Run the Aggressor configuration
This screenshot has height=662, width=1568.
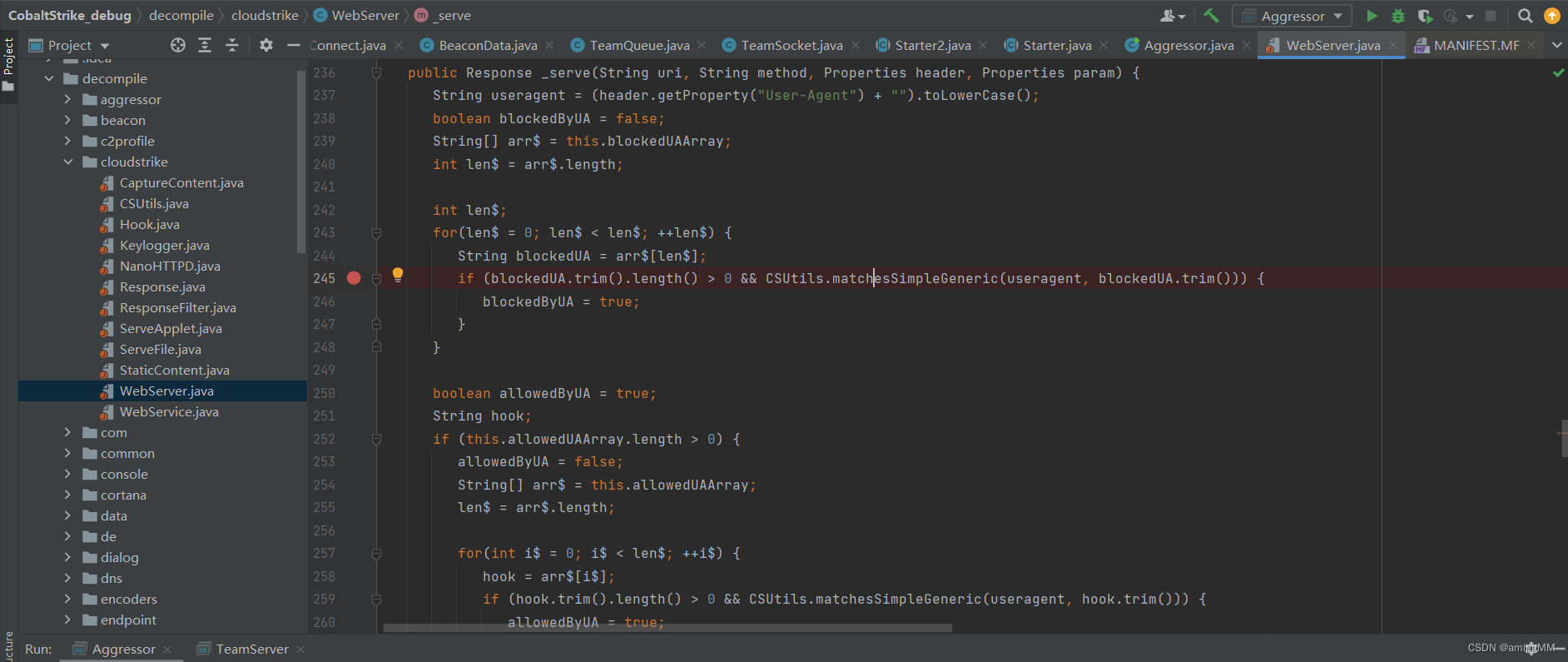(x=1372, y=16)
